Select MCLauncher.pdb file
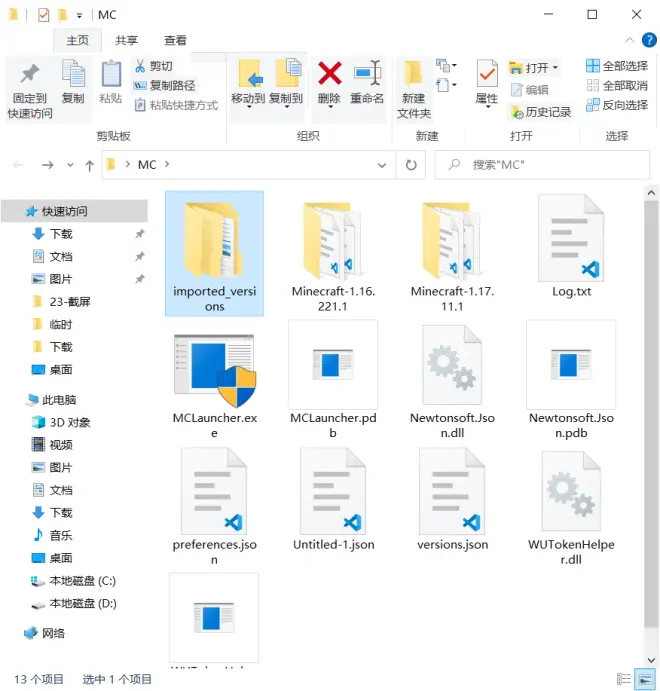 pos(333,380)
